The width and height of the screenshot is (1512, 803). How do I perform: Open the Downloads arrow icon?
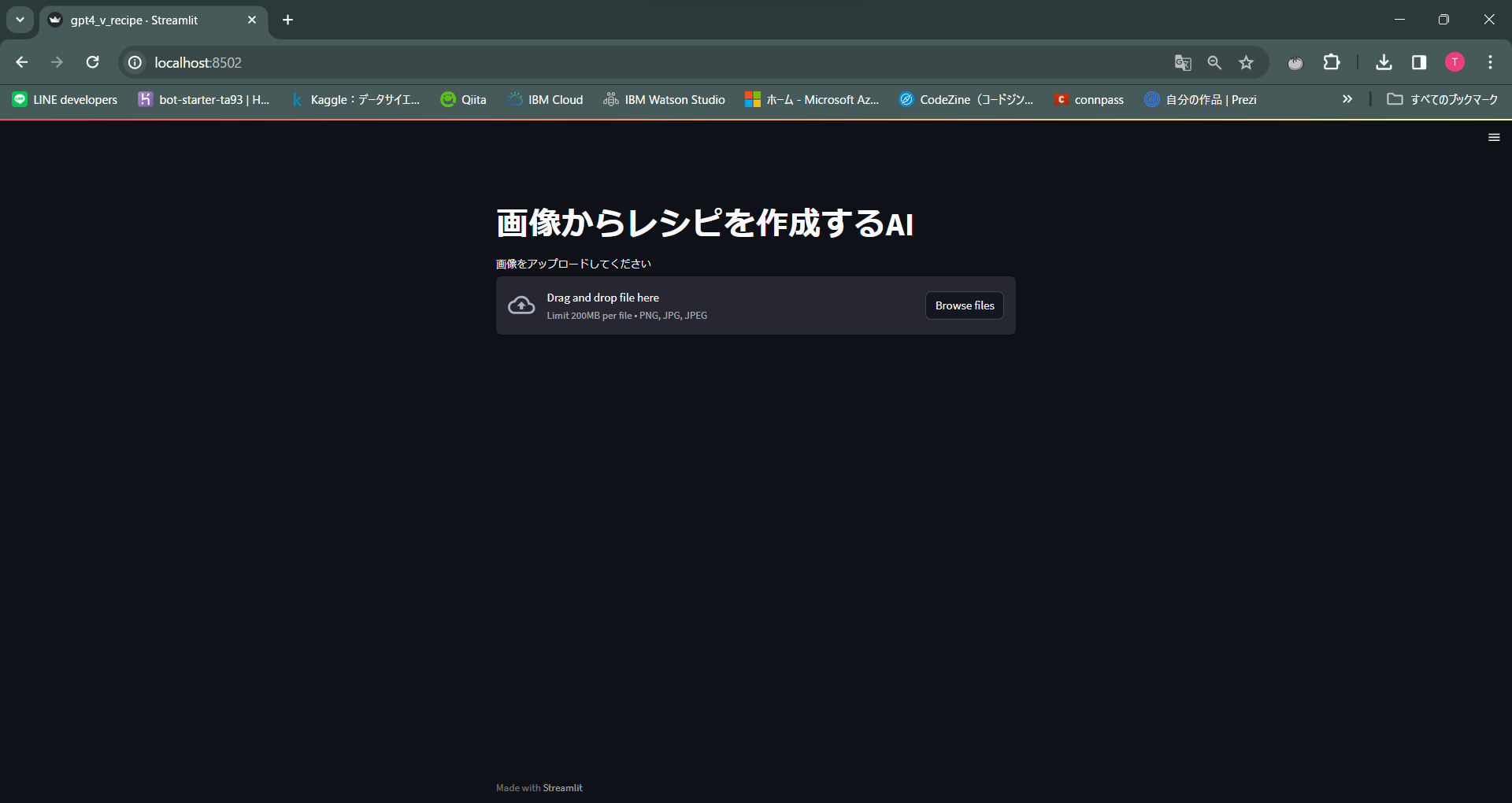coord(1384,62)
